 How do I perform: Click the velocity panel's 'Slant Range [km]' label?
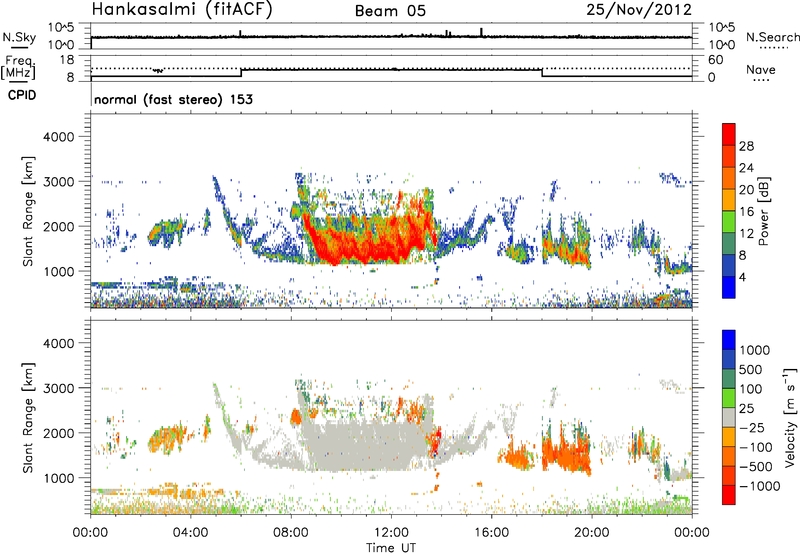[x=28, y=417]
